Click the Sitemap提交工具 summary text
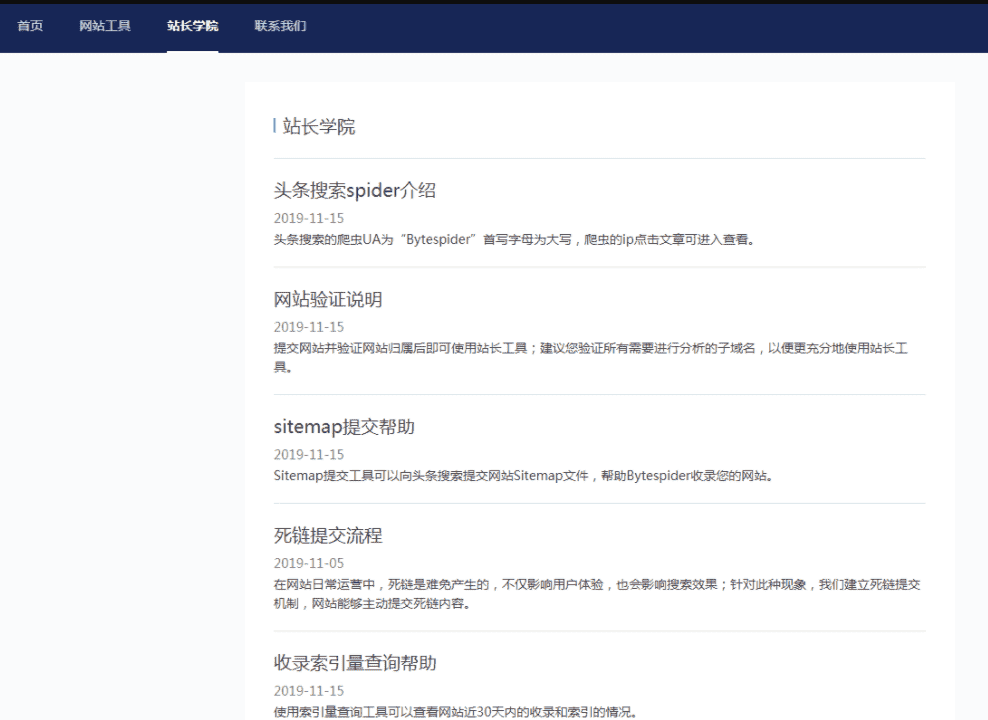Image resolution: width=988 pixels, height=720 pixels. point(523,476)
